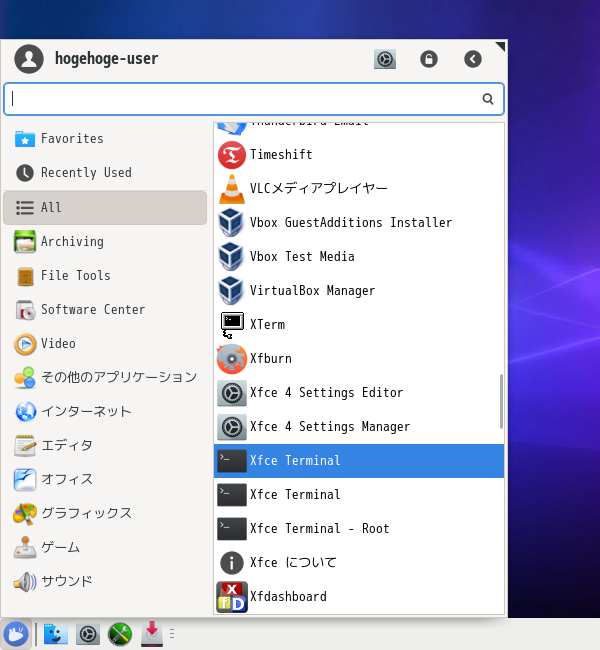The width and height of the screenshot is (600, 650).
Task: Open the Timeshift application
Action: (x=359, y=155)
